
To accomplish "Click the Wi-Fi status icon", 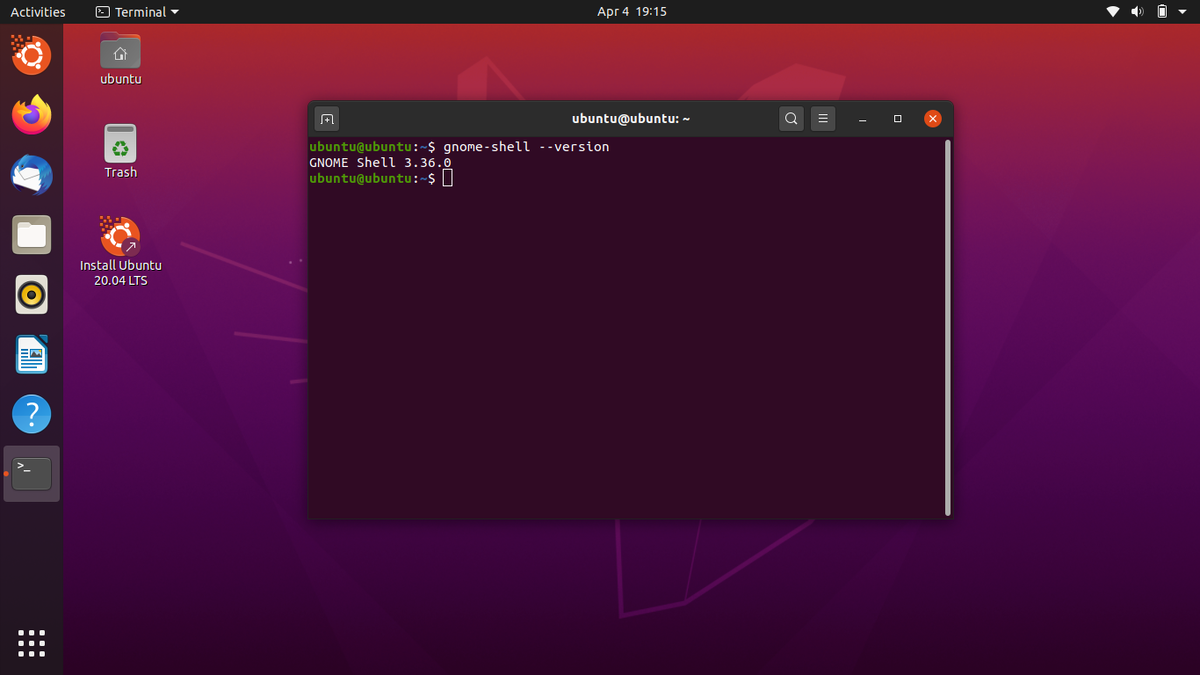I will [1113, 12].
